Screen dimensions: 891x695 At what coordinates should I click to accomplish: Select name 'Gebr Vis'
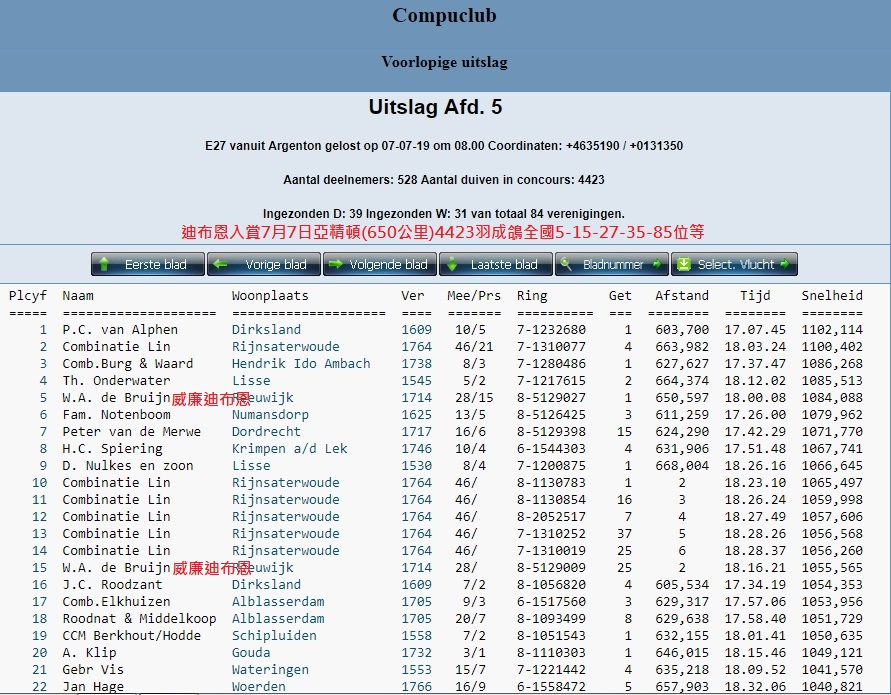tap(93, 670)
